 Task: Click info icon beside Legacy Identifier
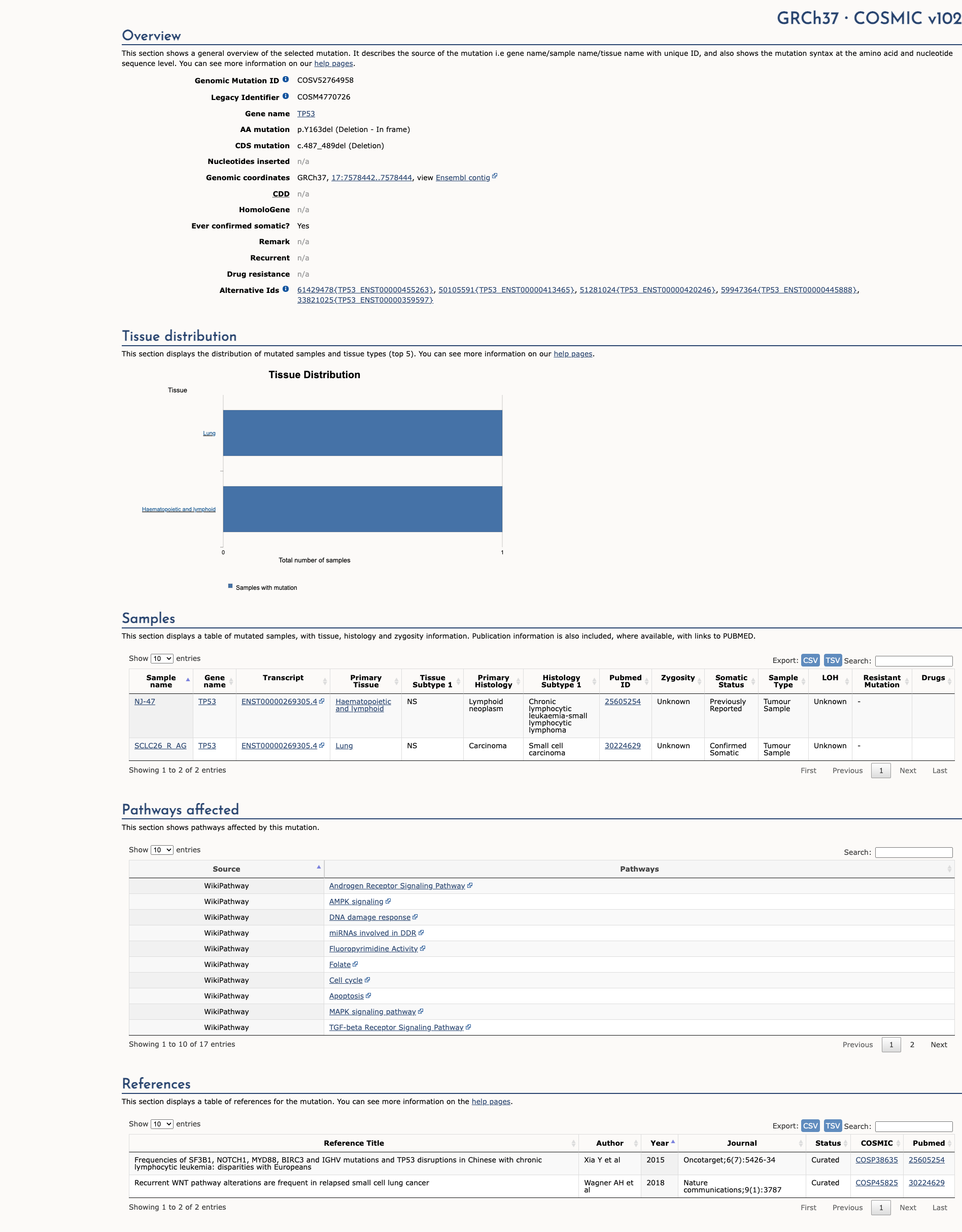(285, 96)
